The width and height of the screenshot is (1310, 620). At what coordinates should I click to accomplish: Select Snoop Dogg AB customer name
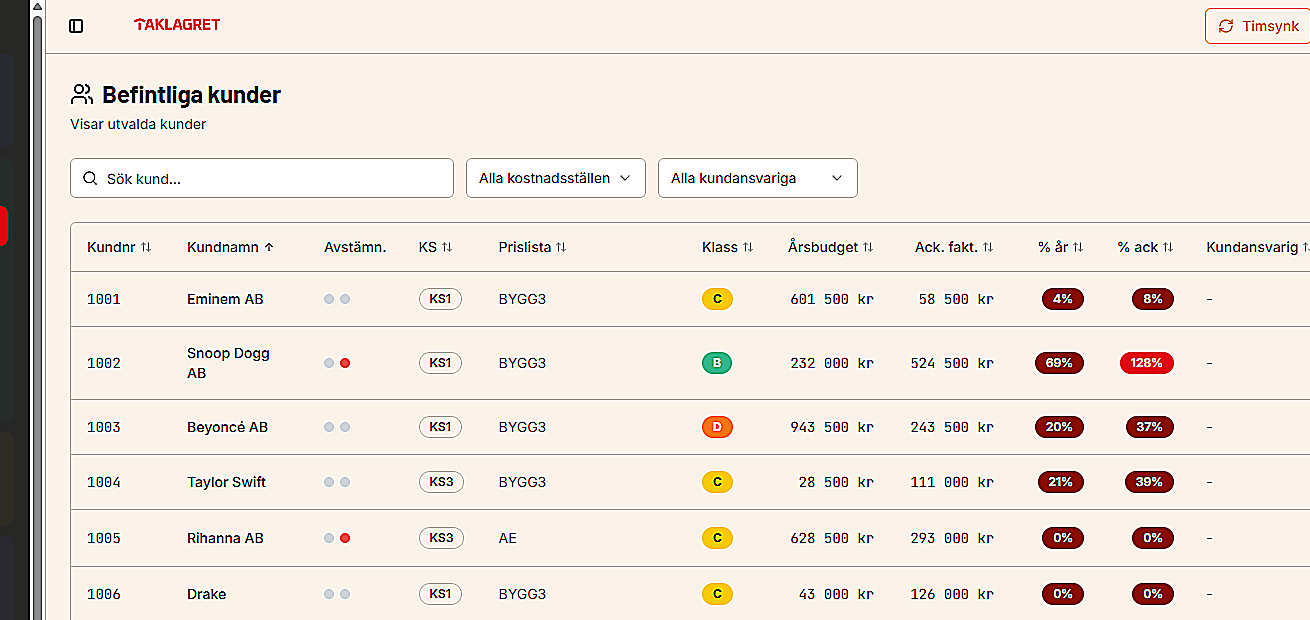[229, 363]
